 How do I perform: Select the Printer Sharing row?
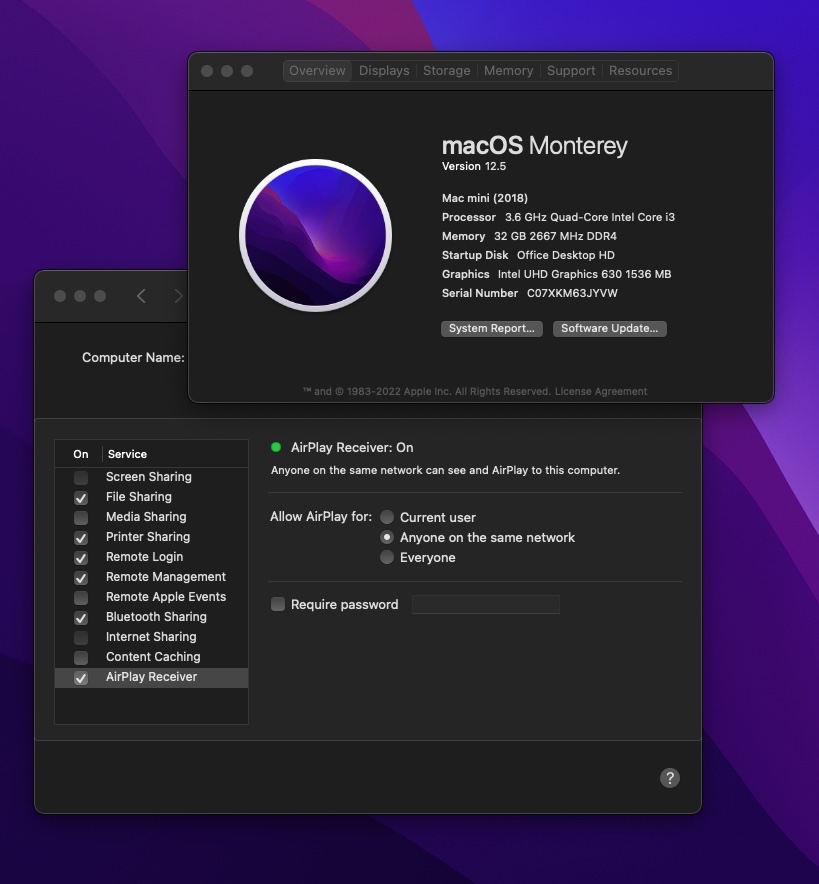152,537
